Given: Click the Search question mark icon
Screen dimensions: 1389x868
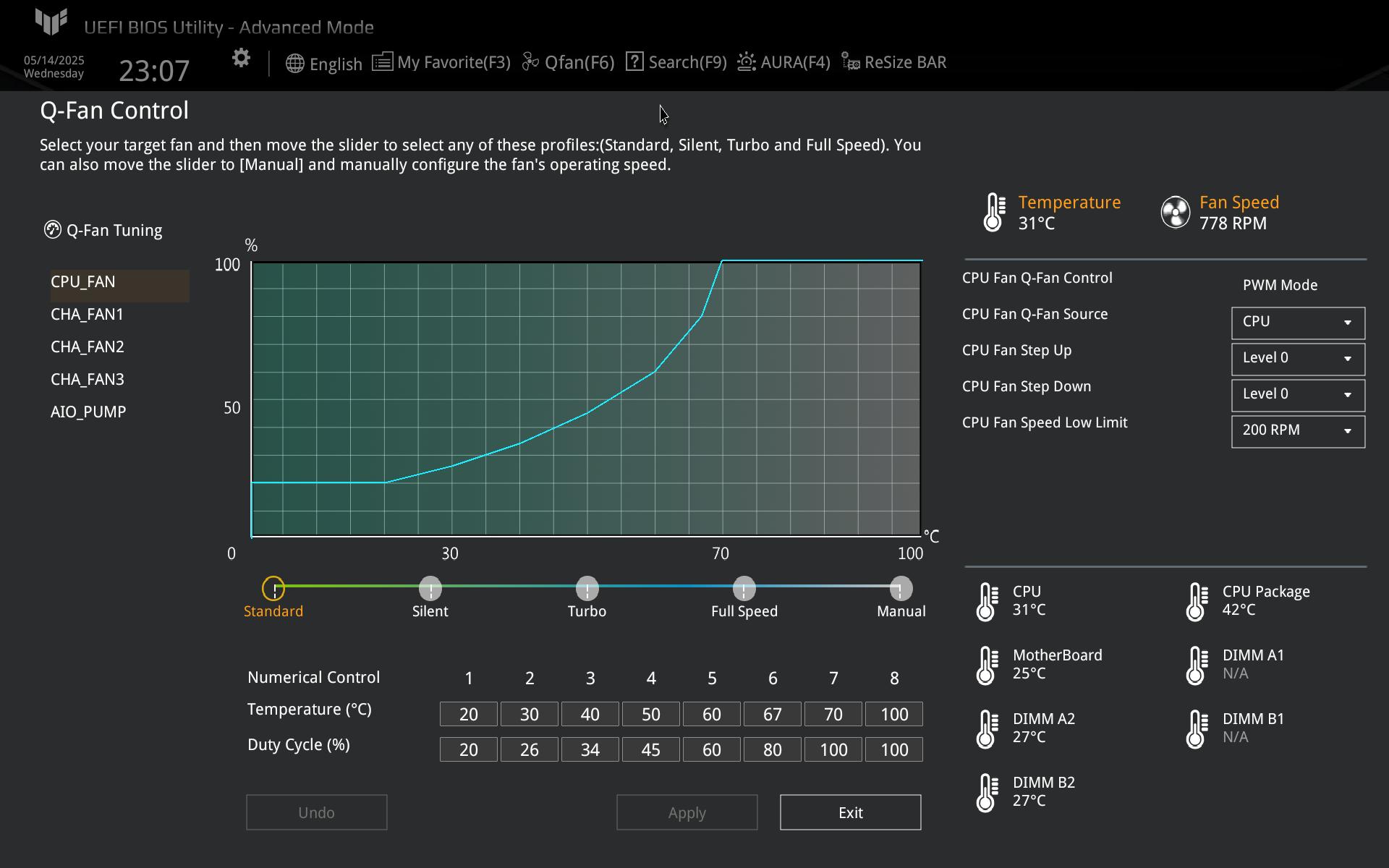Looking at the screenshot, I should click(x=634, y=62).
